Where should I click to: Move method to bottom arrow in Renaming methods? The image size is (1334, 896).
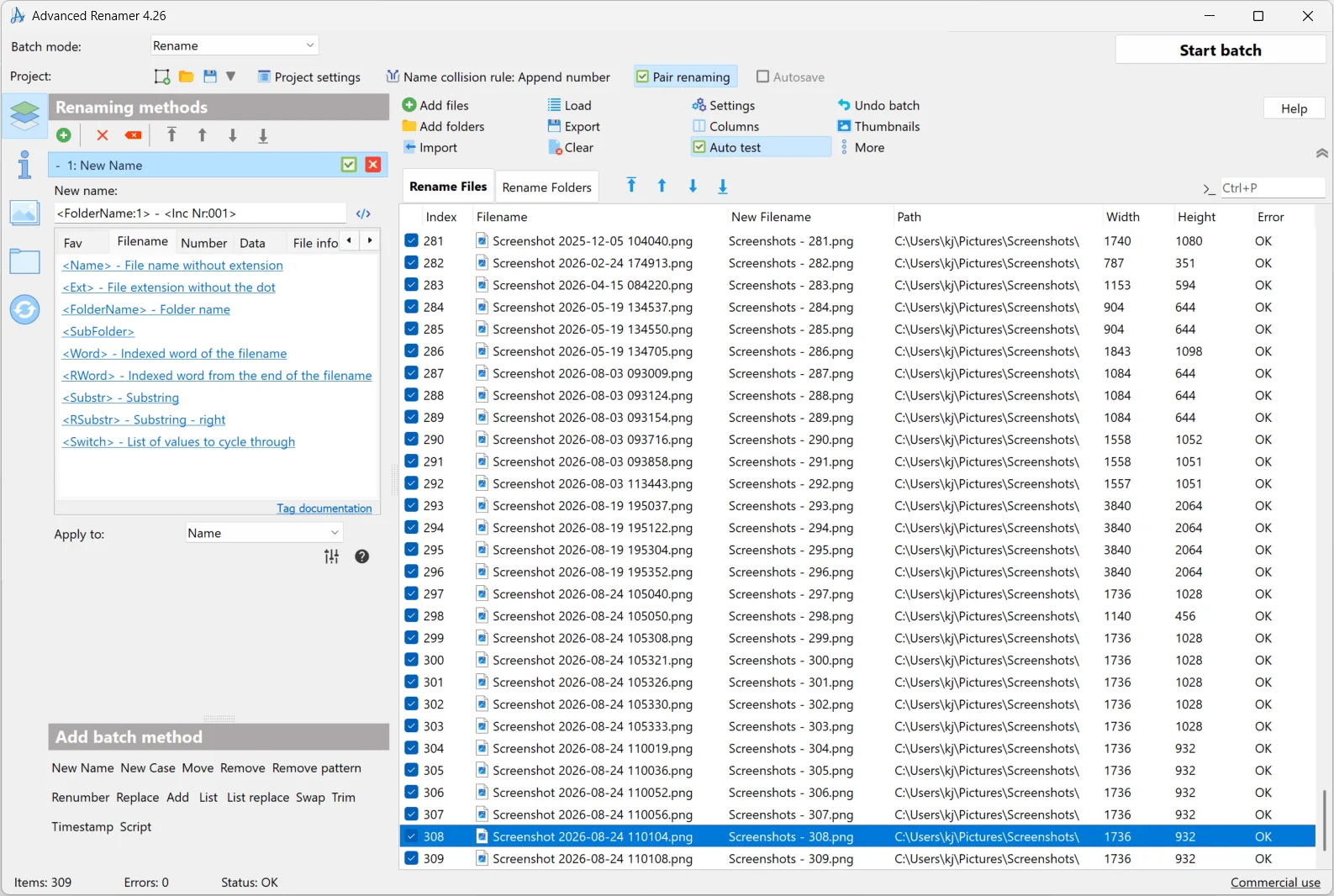coord(263,135)
